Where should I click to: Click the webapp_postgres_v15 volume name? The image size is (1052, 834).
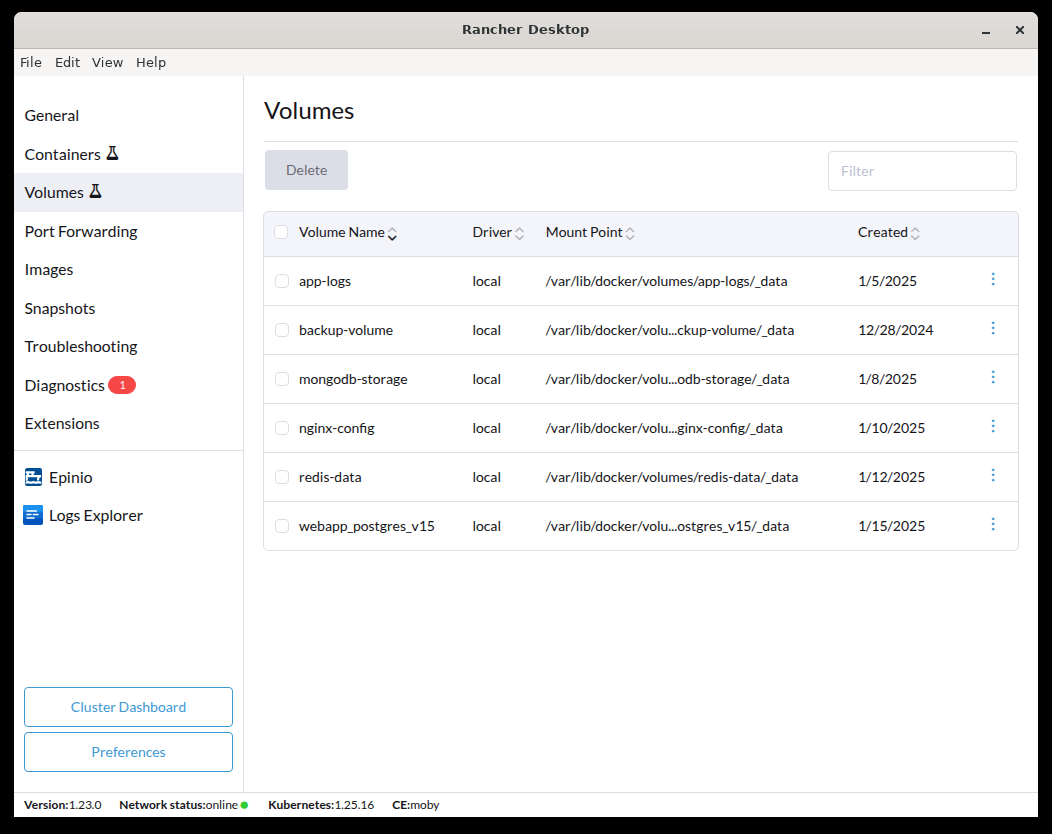tap(366, 526)
